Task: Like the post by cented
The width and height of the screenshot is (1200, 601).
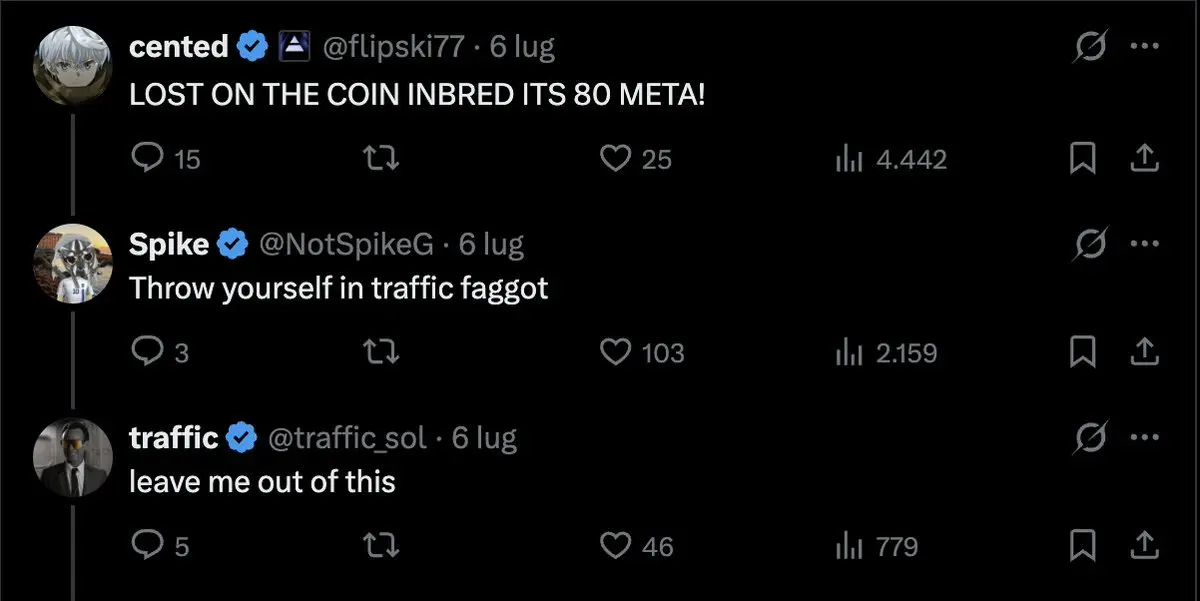Action: coord(635,159)
